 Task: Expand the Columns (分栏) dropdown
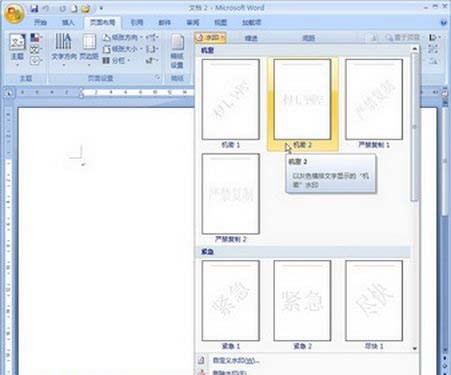tap(116, 60)
